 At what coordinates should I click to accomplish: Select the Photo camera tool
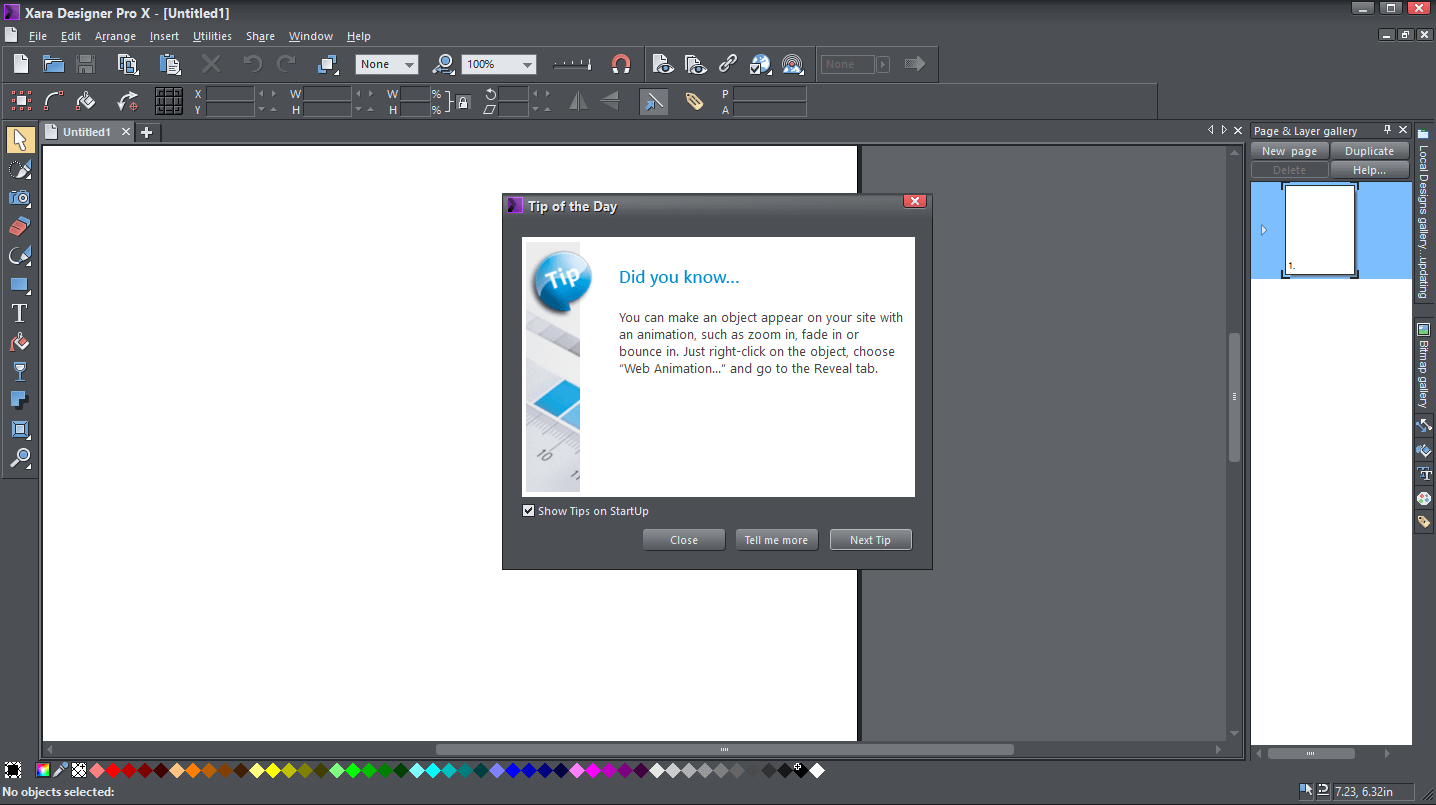[19, 198]
